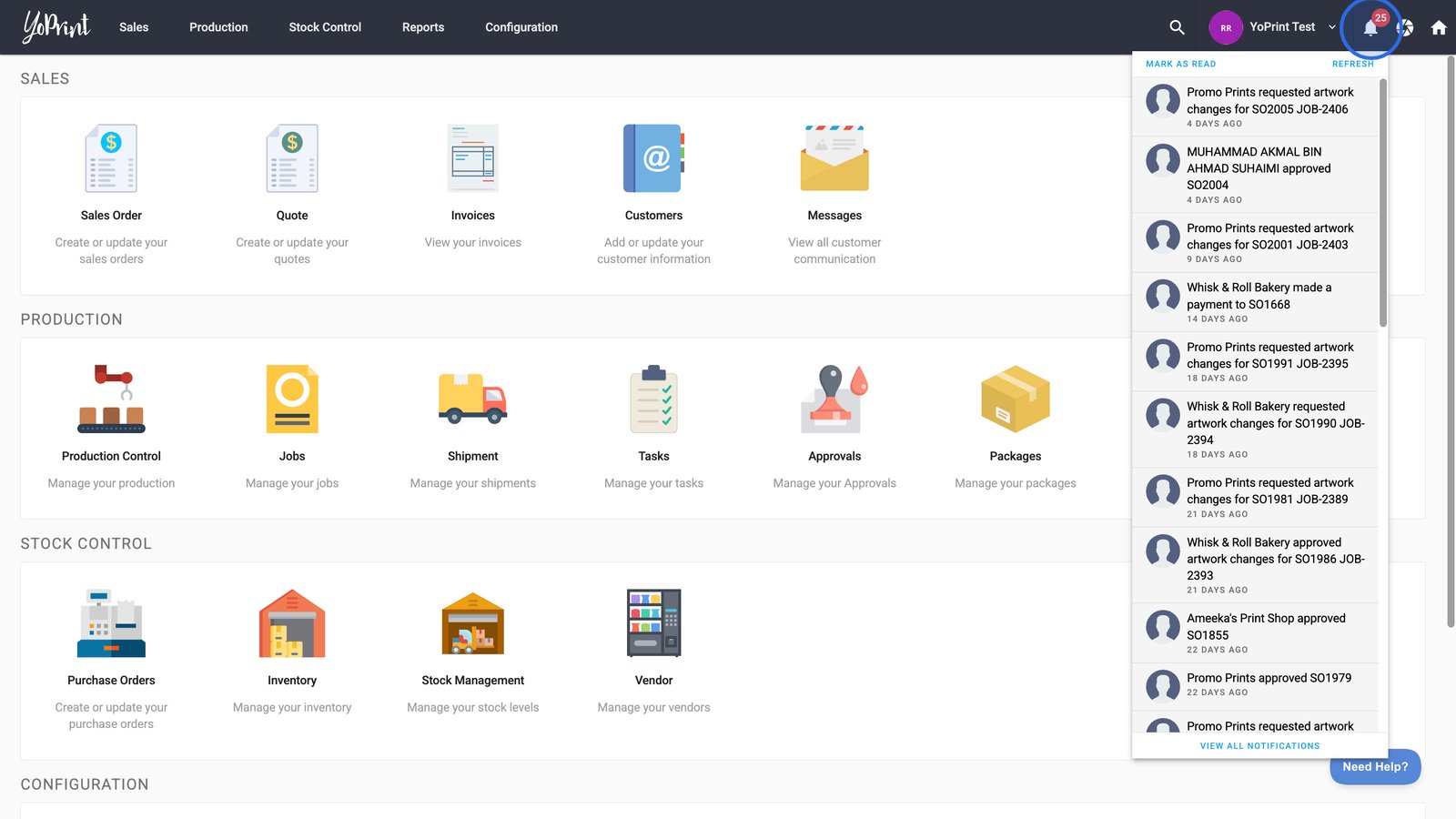Screen dimensions: 1456x819
Task: Click the Customers address book icon
Action: pos(653,158)
